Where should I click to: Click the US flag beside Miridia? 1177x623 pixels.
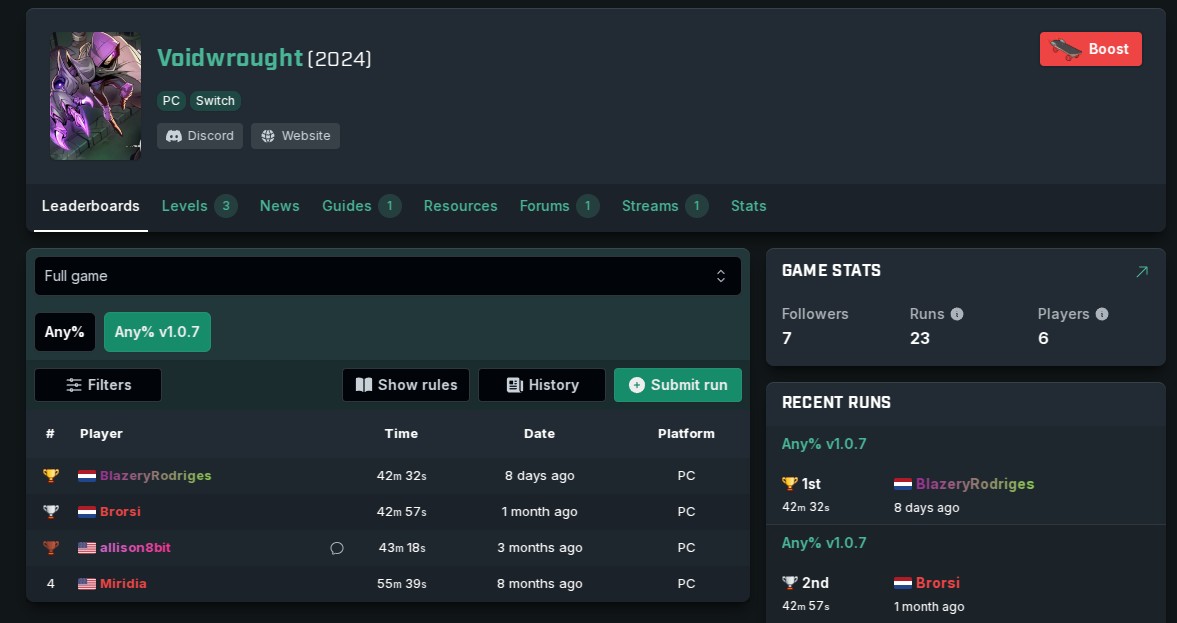87,584
